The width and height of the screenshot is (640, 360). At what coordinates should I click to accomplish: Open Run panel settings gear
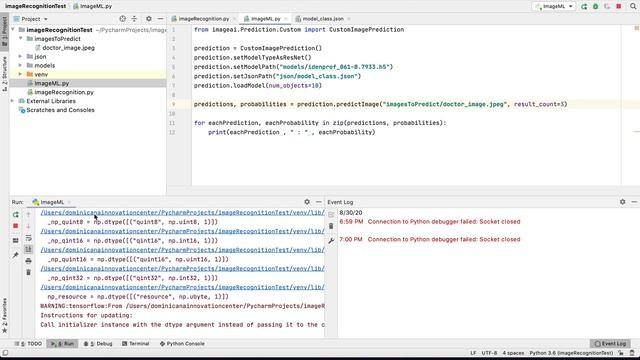click(307, 202)
